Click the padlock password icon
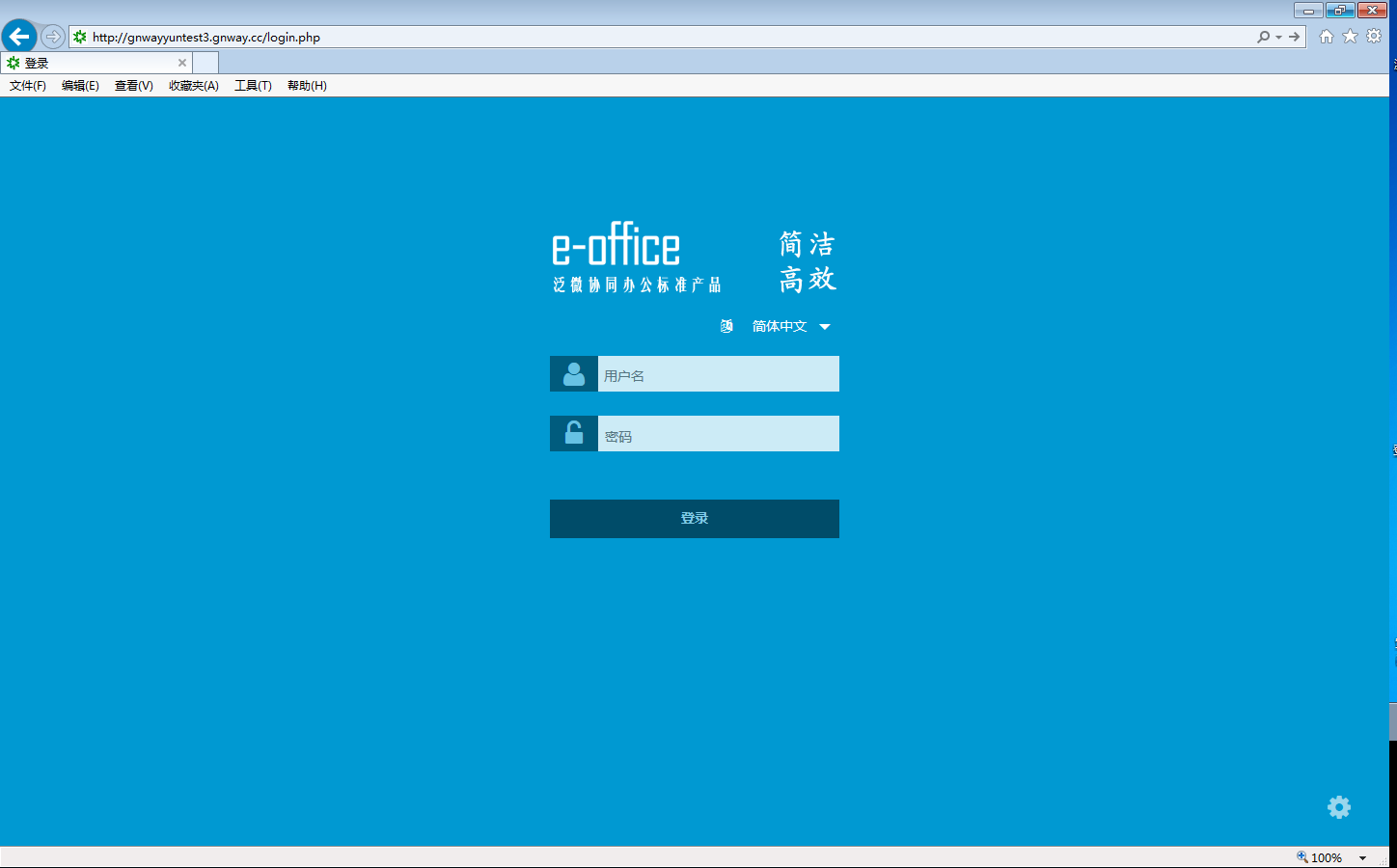The height and width of the screenshot is (868, 1397). click(574, 434)
